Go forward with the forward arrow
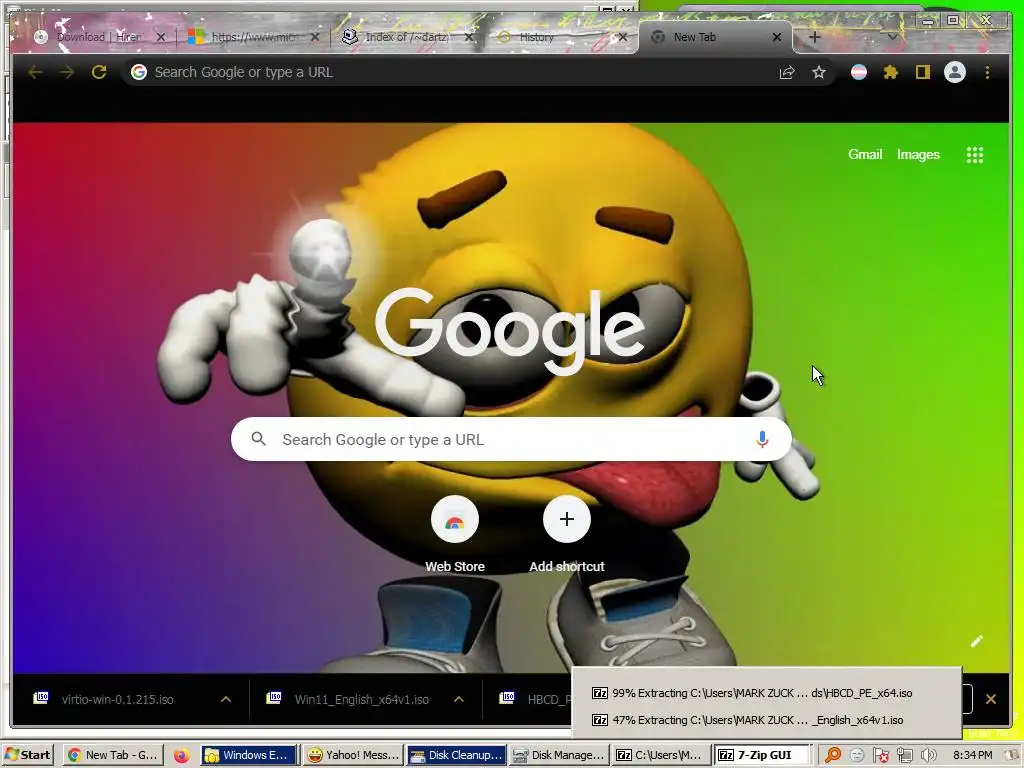Viewport: 1024px width, 768px height. pyautogui.click(x=67, y=72)
